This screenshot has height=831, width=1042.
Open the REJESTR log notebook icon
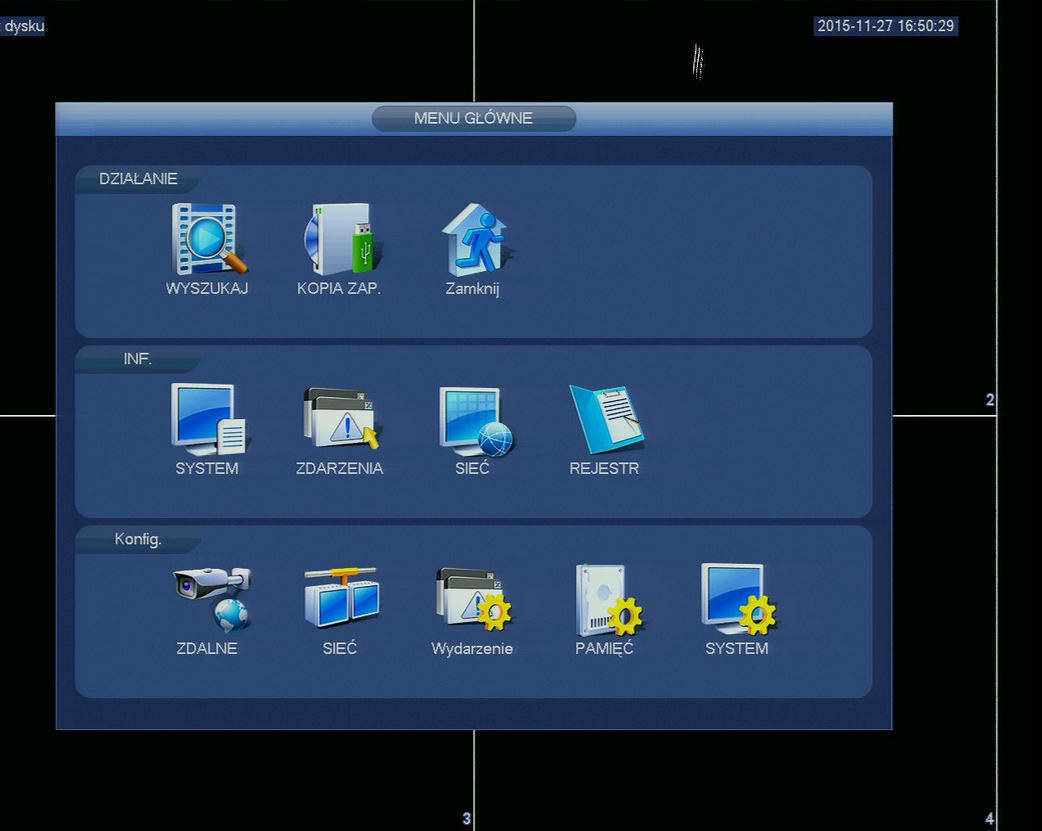coord(605,420)
